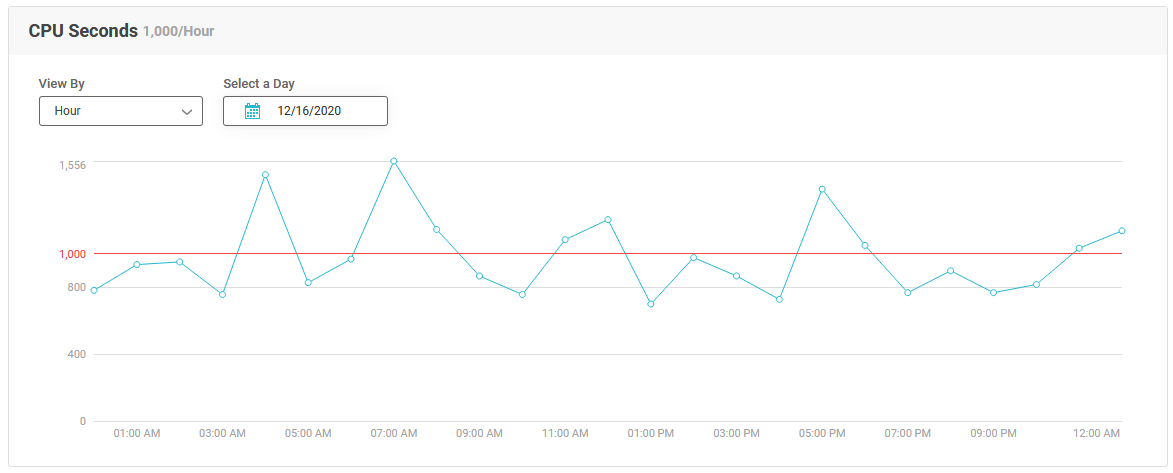This screenshot has height=473, width=1173.
Task: Click the 01:00 AM axis label
Action: coord(137,433)
